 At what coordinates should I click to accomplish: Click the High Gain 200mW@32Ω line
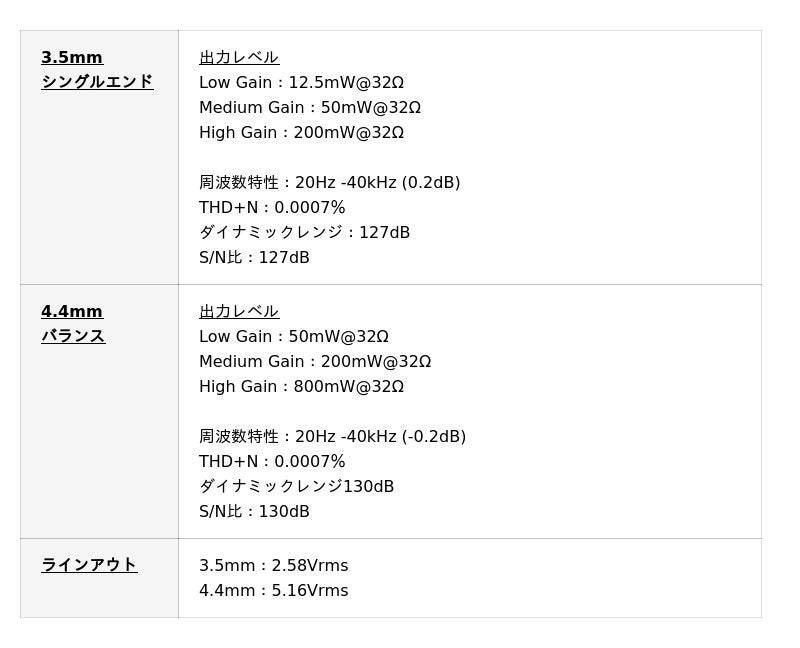pyautogui.click(x=301, y=133)
